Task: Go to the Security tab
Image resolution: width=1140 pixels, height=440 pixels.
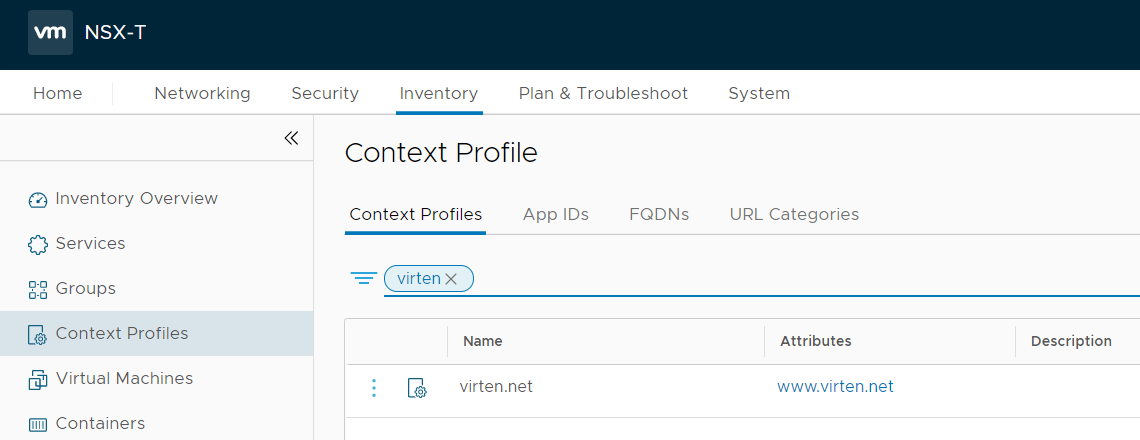Action: (325, 93)
